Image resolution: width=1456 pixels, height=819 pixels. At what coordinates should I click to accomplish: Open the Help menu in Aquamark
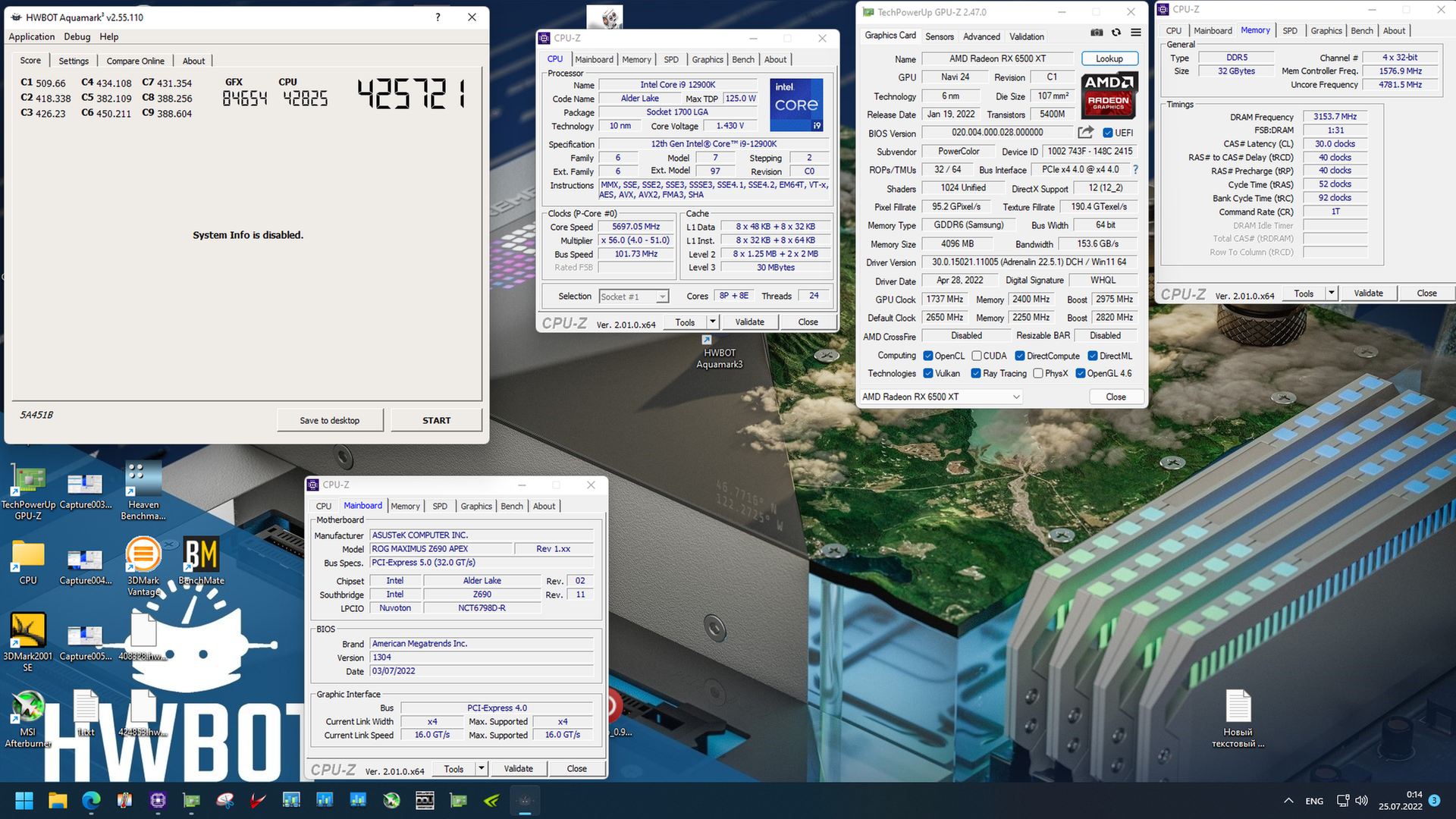tap(109, 36)
